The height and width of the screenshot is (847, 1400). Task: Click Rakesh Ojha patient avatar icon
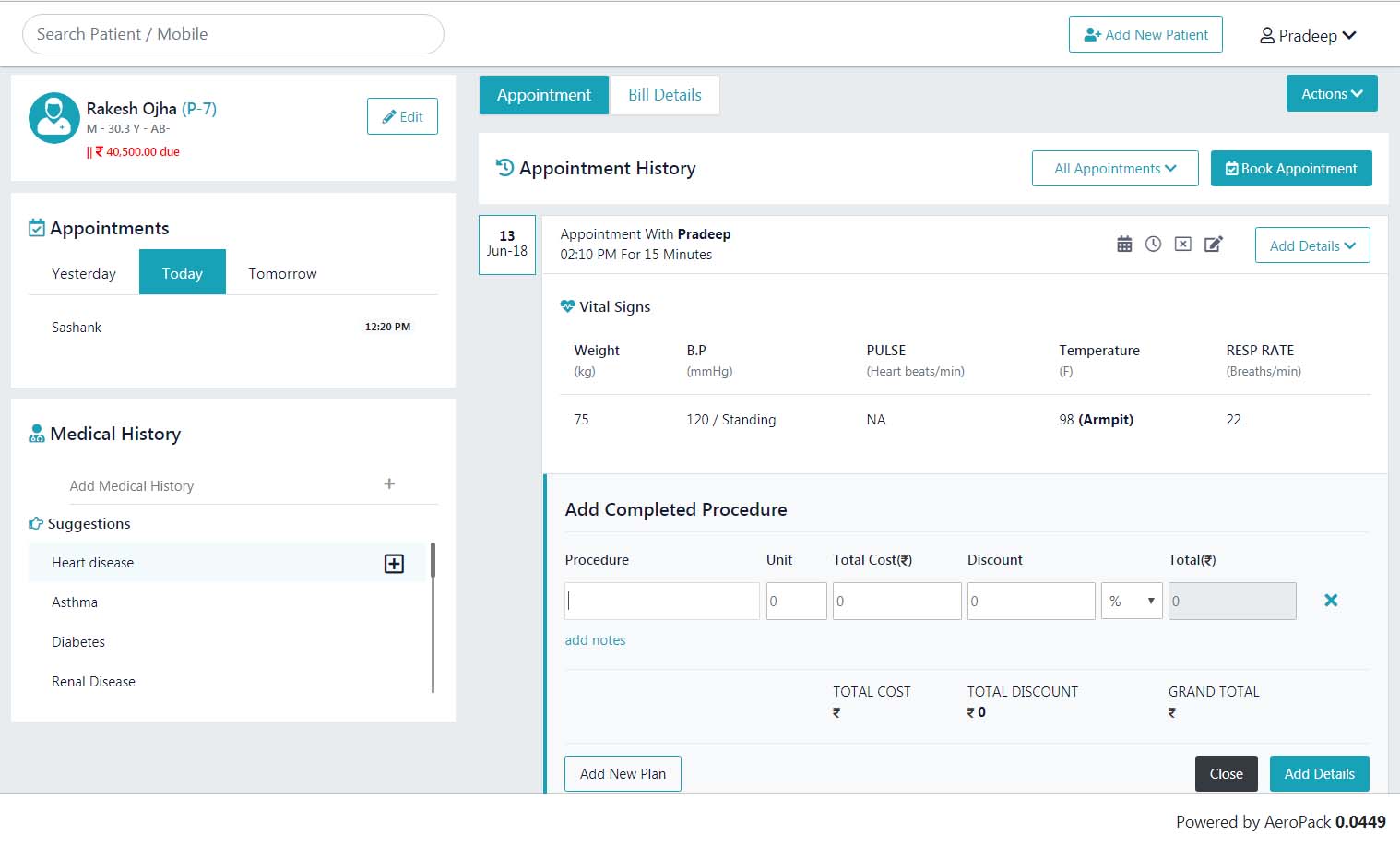53,118
